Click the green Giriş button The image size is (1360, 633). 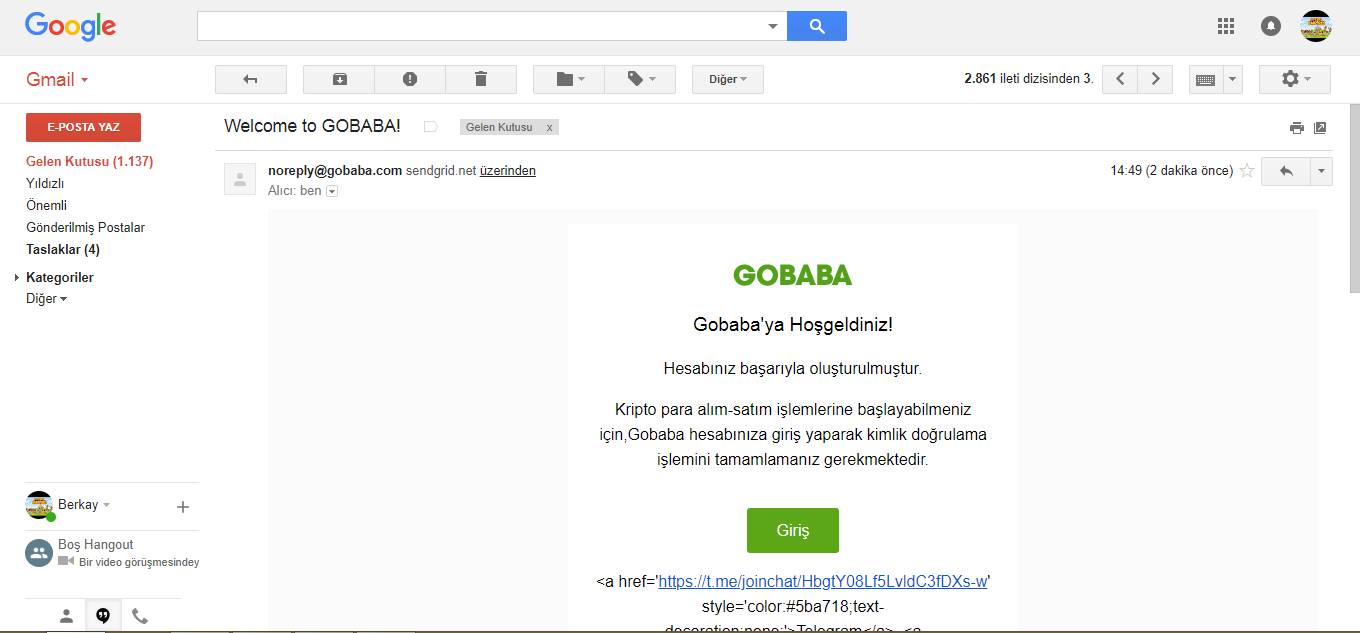click(792, 530)
